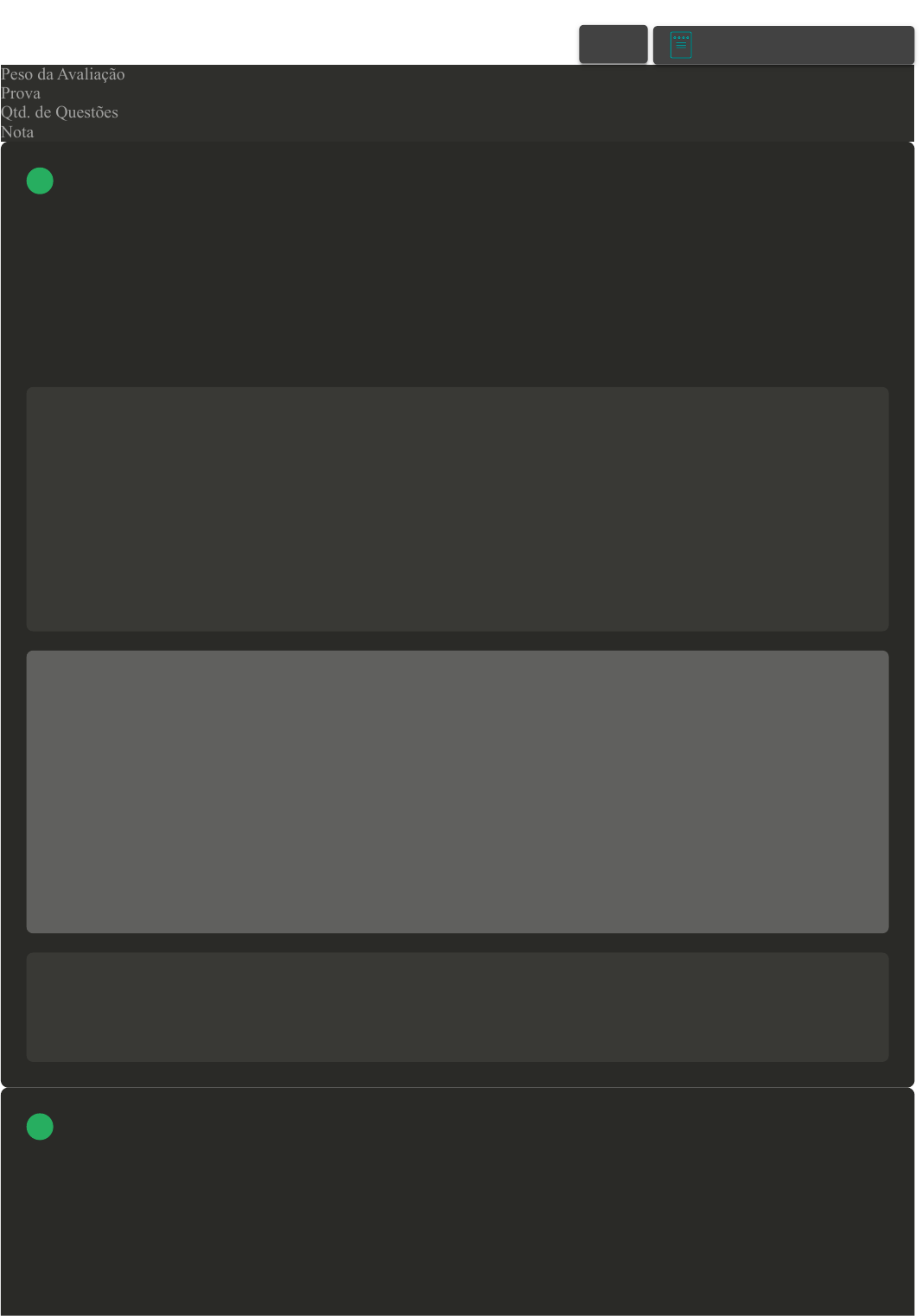Image resolution: width=922 pixels, height=1316 pixels.
Task: Click gap between highlighted and bottom answer boxes
Action: point(457,943)
